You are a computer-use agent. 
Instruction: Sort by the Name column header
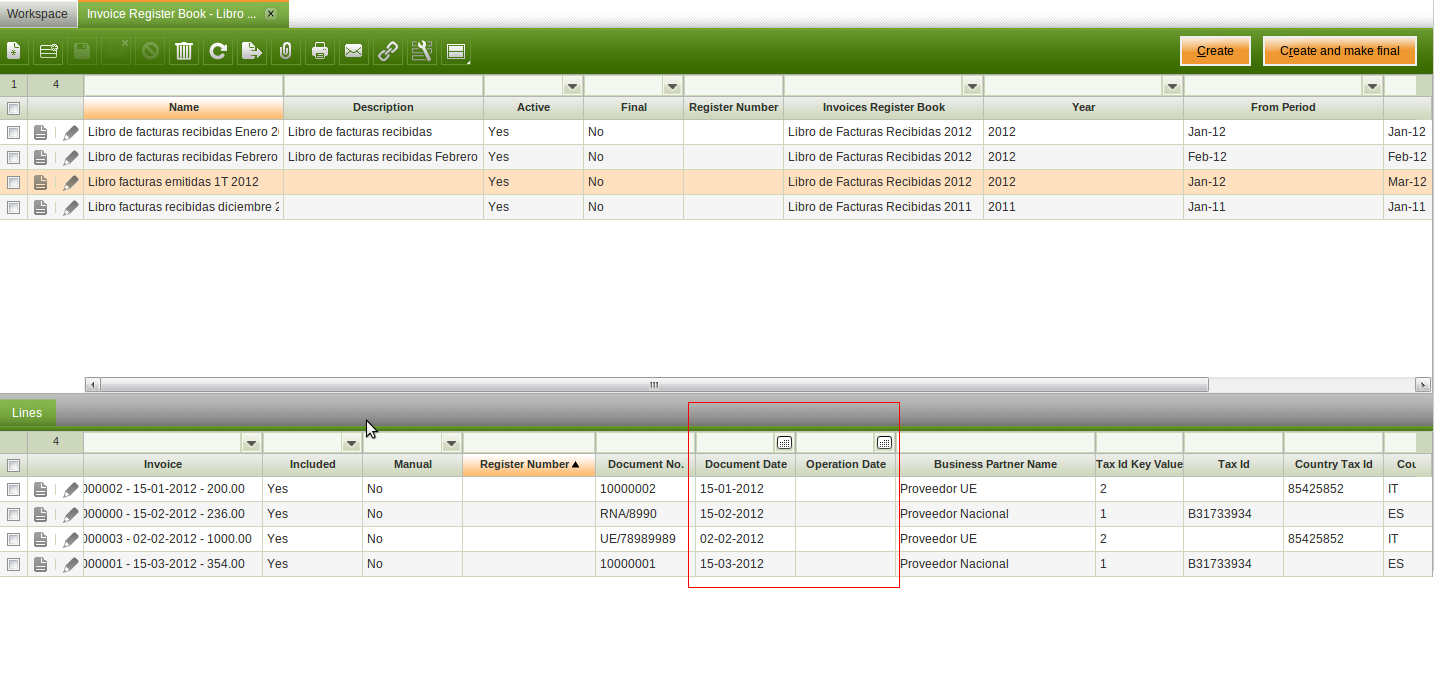point(184,107)
